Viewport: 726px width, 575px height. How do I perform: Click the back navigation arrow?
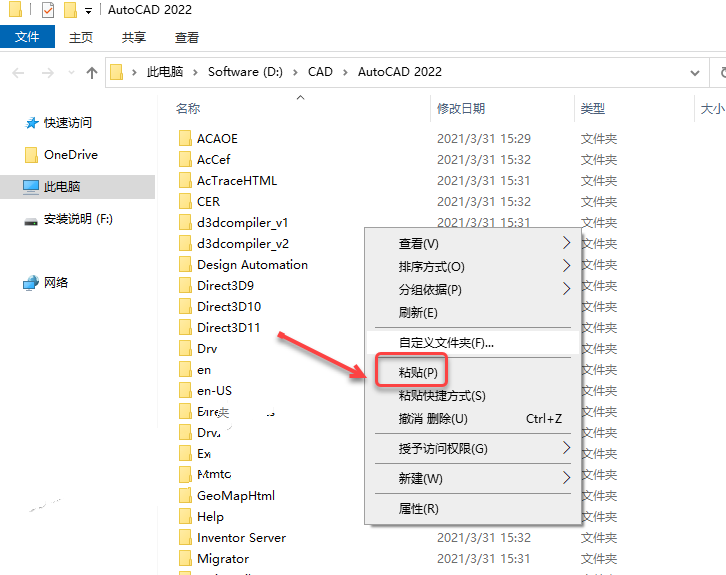18,73
